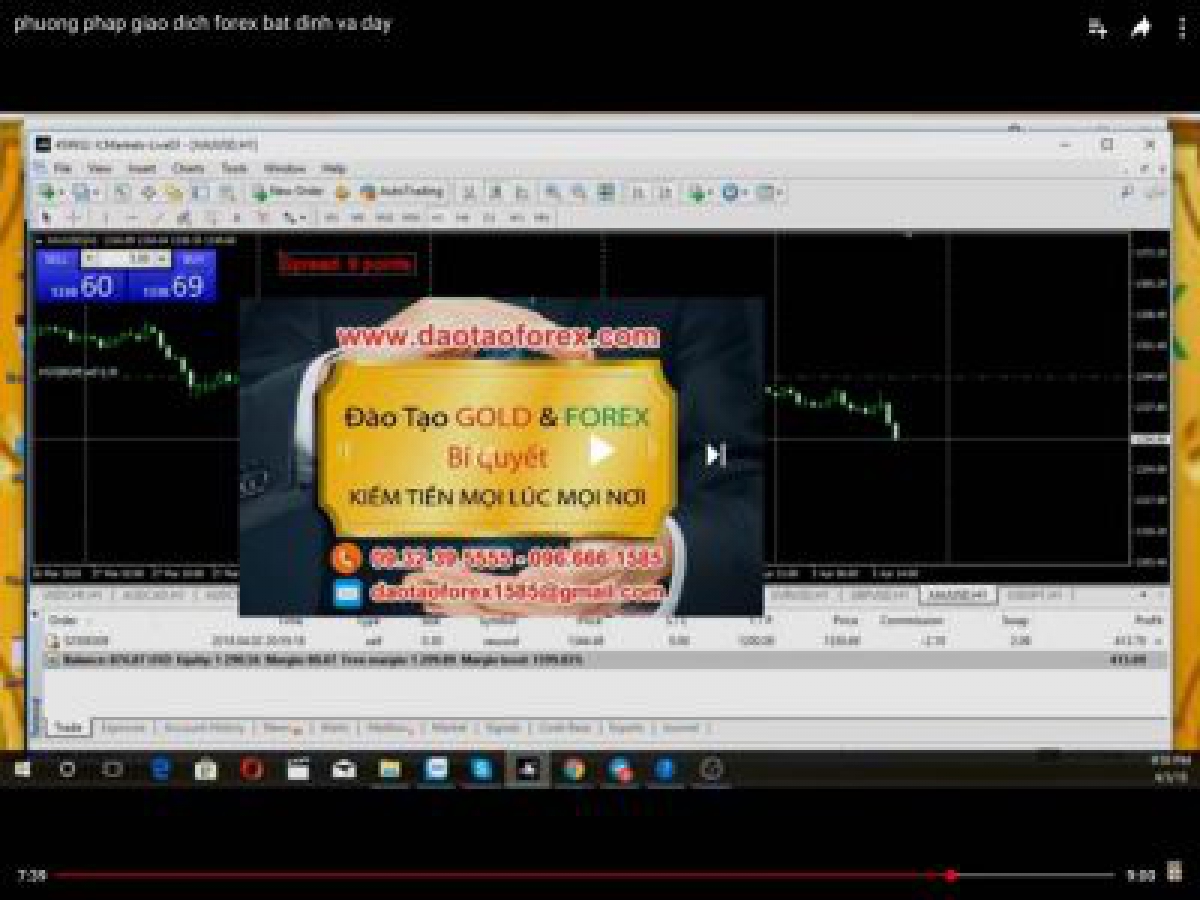The width and height of the screenshot is (1200, 900).
Task: Select the cursor tool in line toolbar
Action: 46,217
